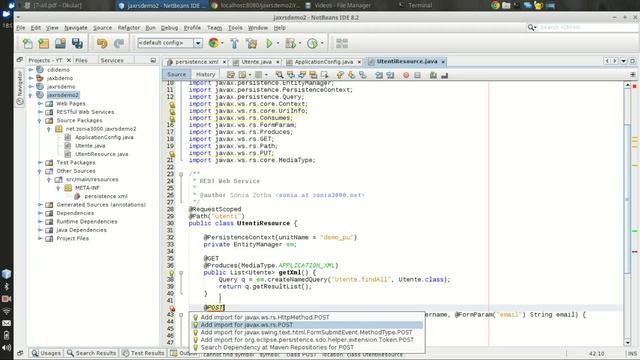Open the File menu
Screen dimensions: 640x360
21,28
